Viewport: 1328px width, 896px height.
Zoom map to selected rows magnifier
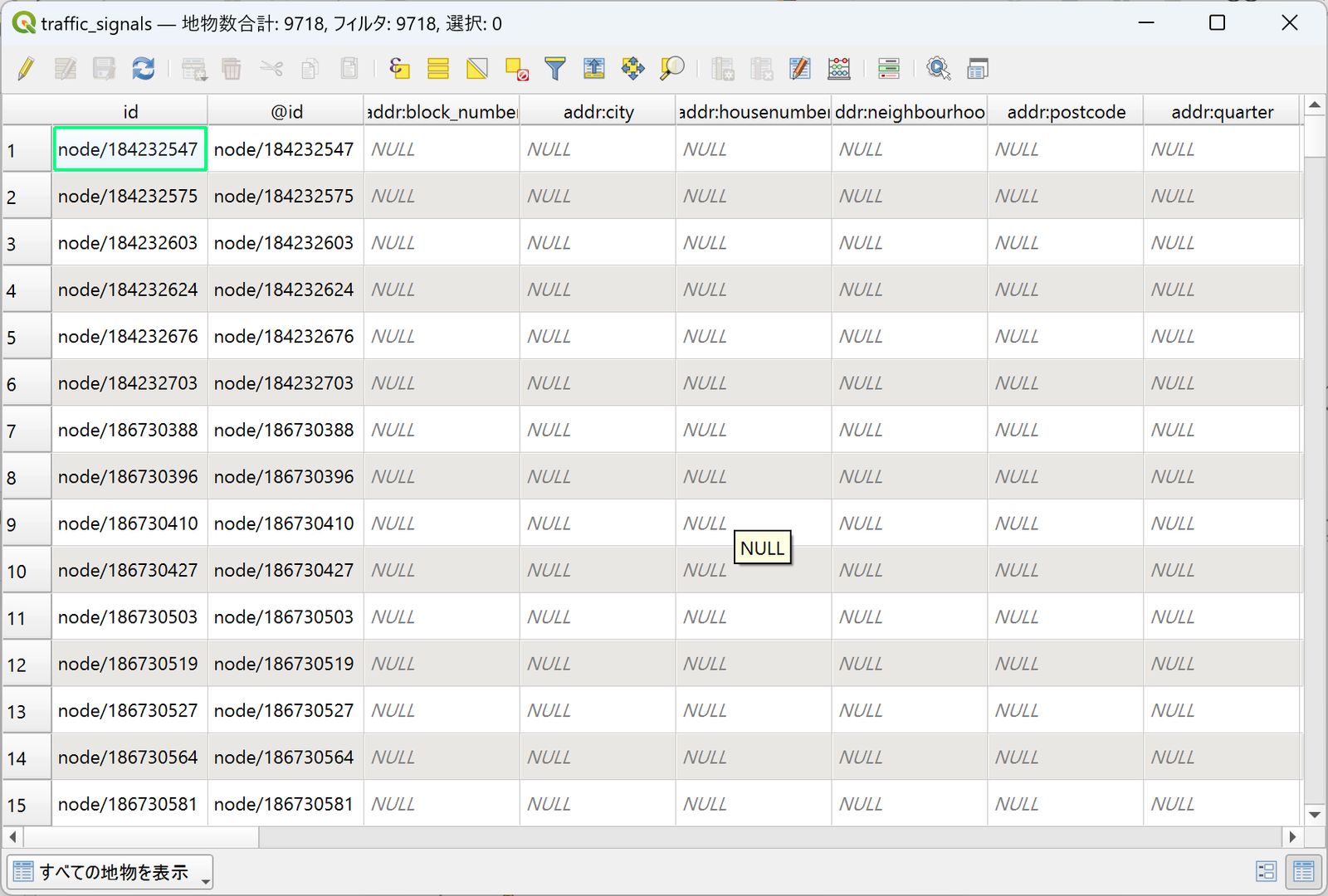[672, 69]
